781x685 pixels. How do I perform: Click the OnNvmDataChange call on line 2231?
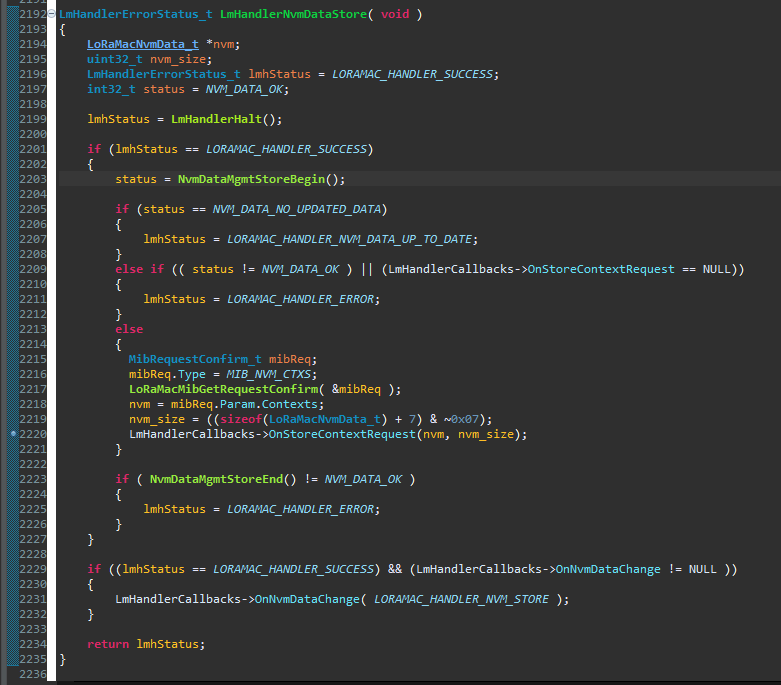[x=307, y=599]
